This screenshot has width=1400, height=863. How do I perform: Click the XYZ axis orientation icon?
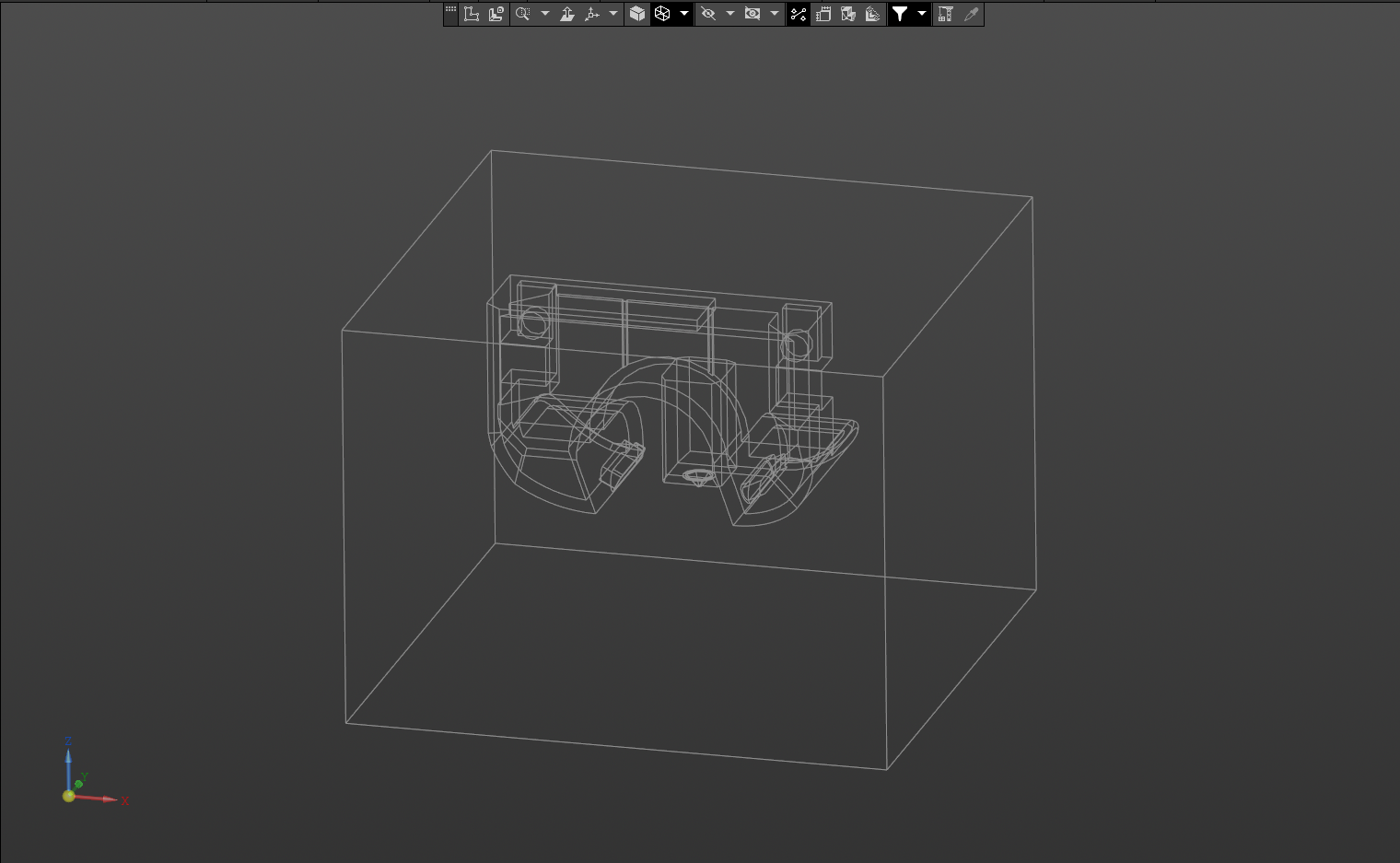tap(592, 14)
